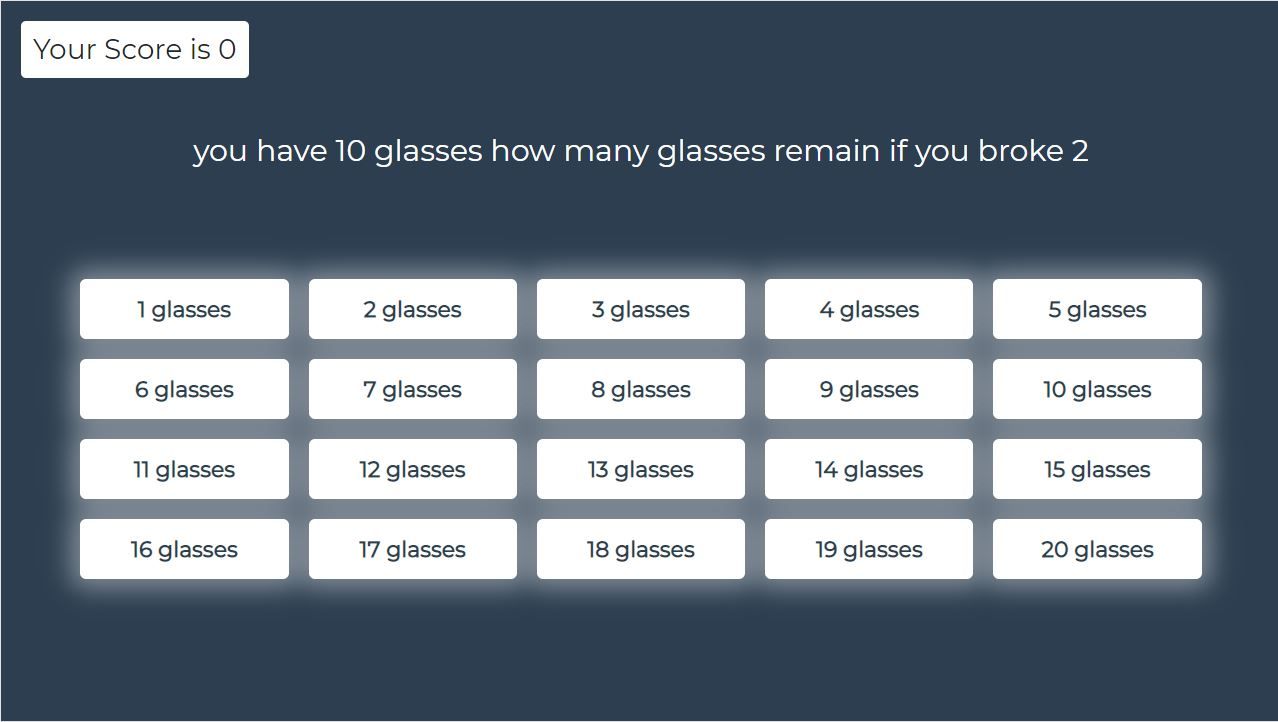Image resolution: width=1278 pixels, height=722 pixels.
Task: Pick 17 glasses answer
Action: coord(413,549)
